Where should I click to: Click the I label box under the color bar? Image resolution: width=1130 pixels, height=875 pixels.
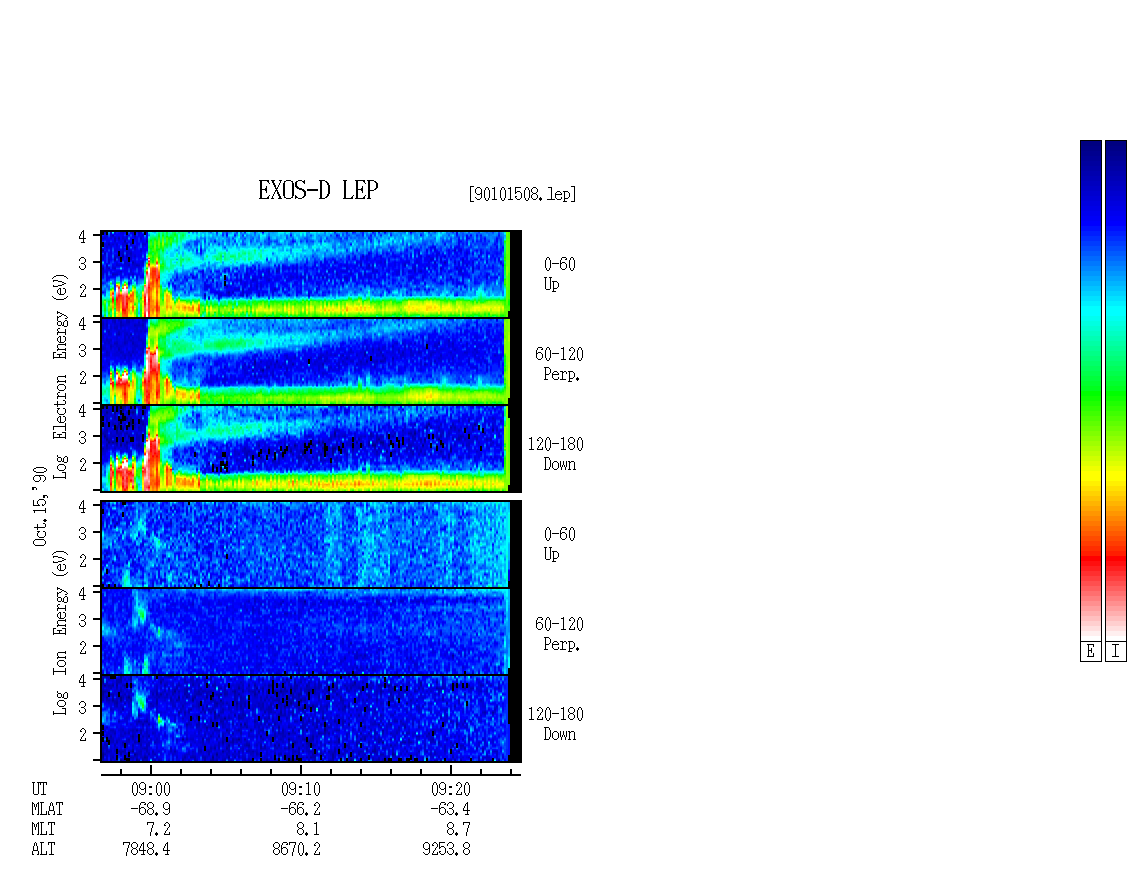(1116, 652)
